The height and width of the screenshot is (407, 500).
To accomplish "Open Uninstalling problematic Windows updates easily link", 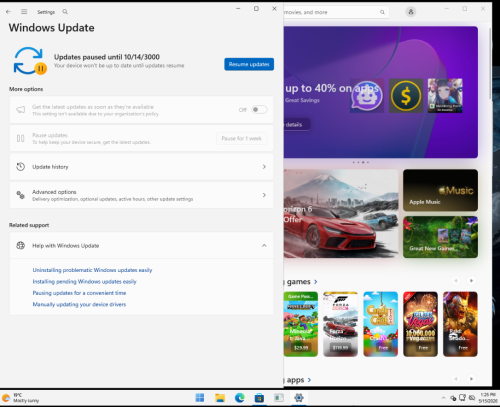I will pyautogui.click(x=92, y=270).
